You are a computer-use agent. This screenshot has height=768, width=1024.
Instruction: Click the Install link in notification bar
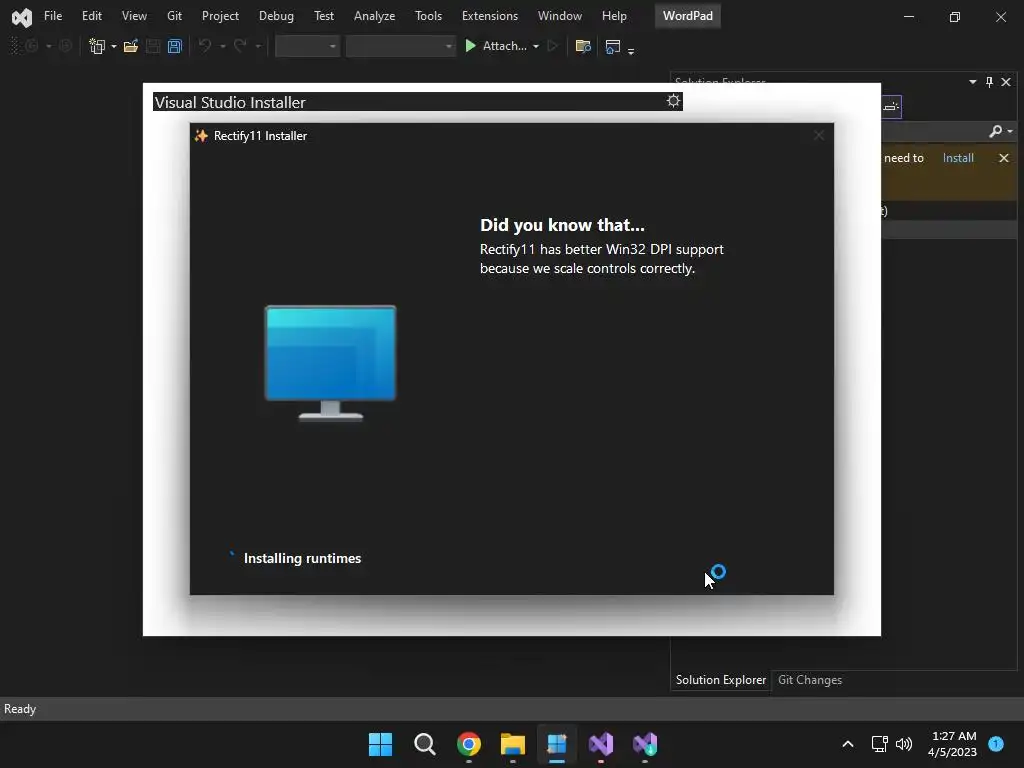click(x=958, y=158)
